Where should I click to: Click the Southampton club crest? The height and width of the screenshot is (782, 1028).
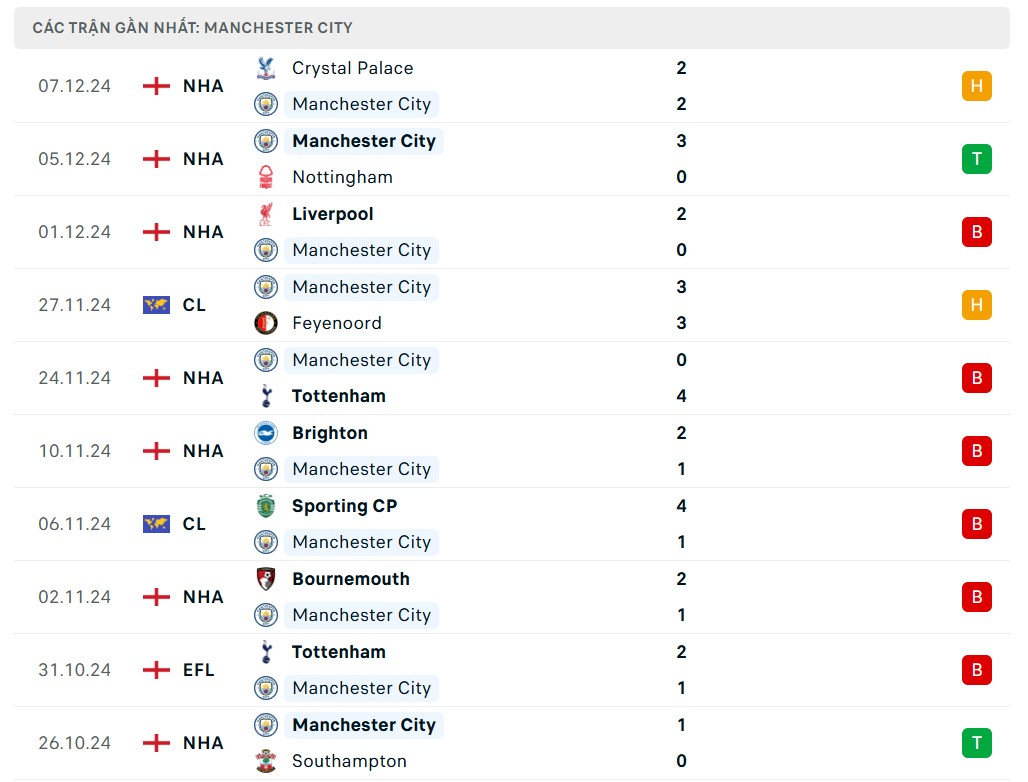coord(265,761)
